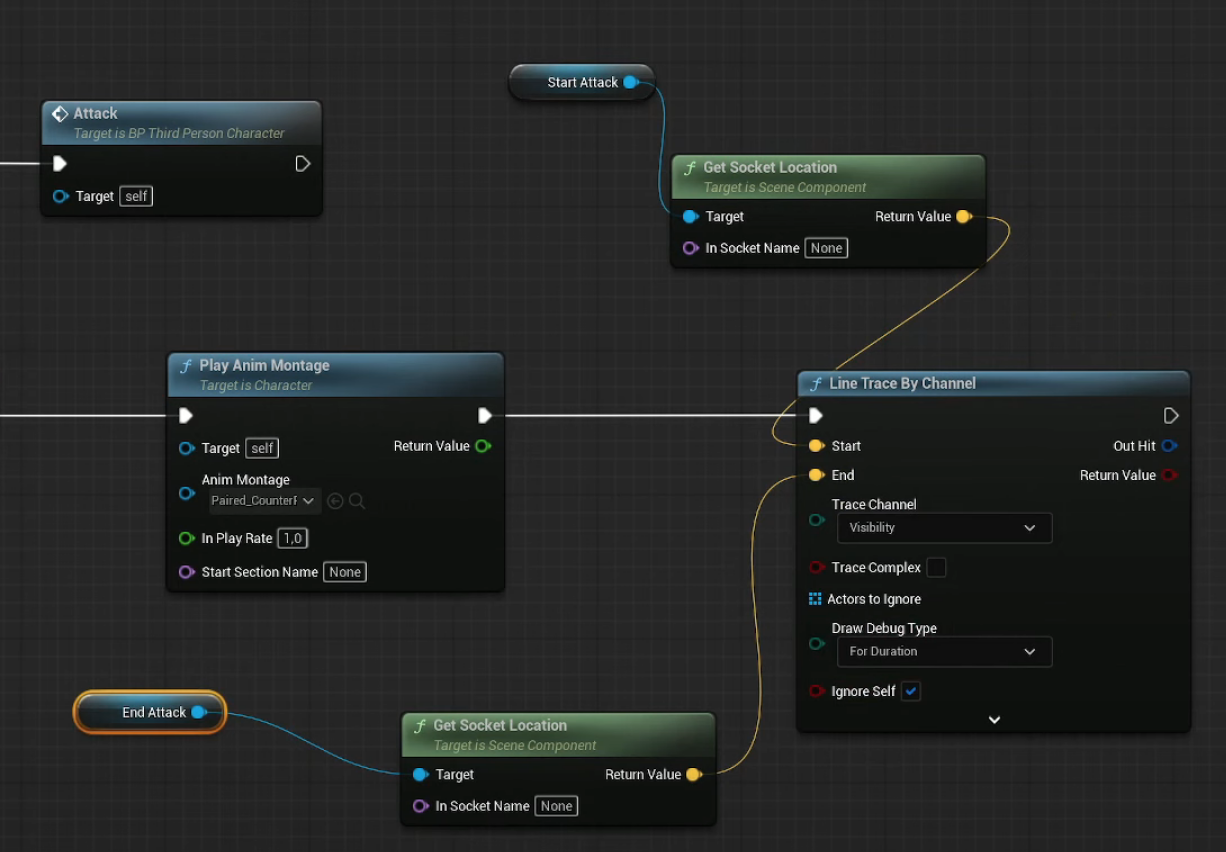This screenshot has height=852, width=1226.
Task: Enable the Trace Complex checkbox
Action: pyautogui.click(x=936, y=567)
